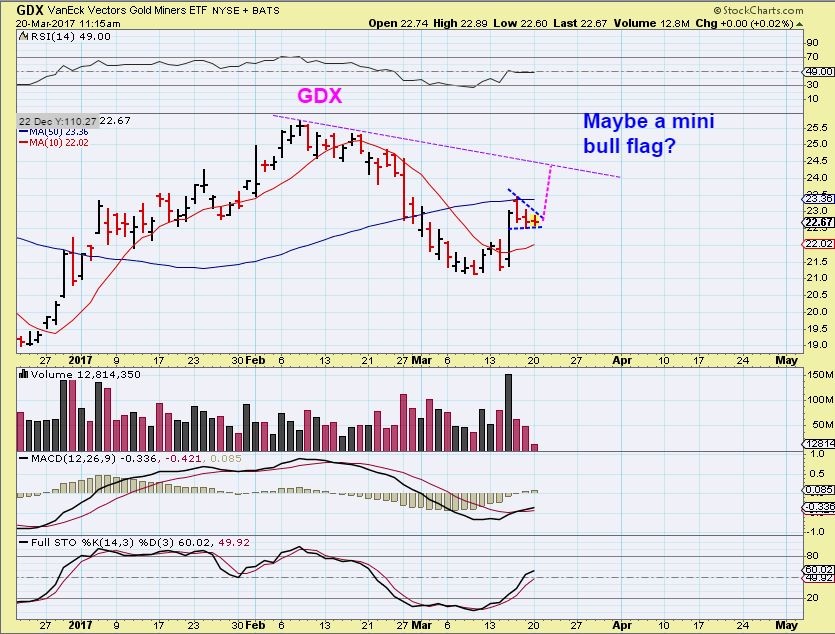Click the Apr label on date axis
The height and width of the screenshot is (634, 835).
pos(622,359)
